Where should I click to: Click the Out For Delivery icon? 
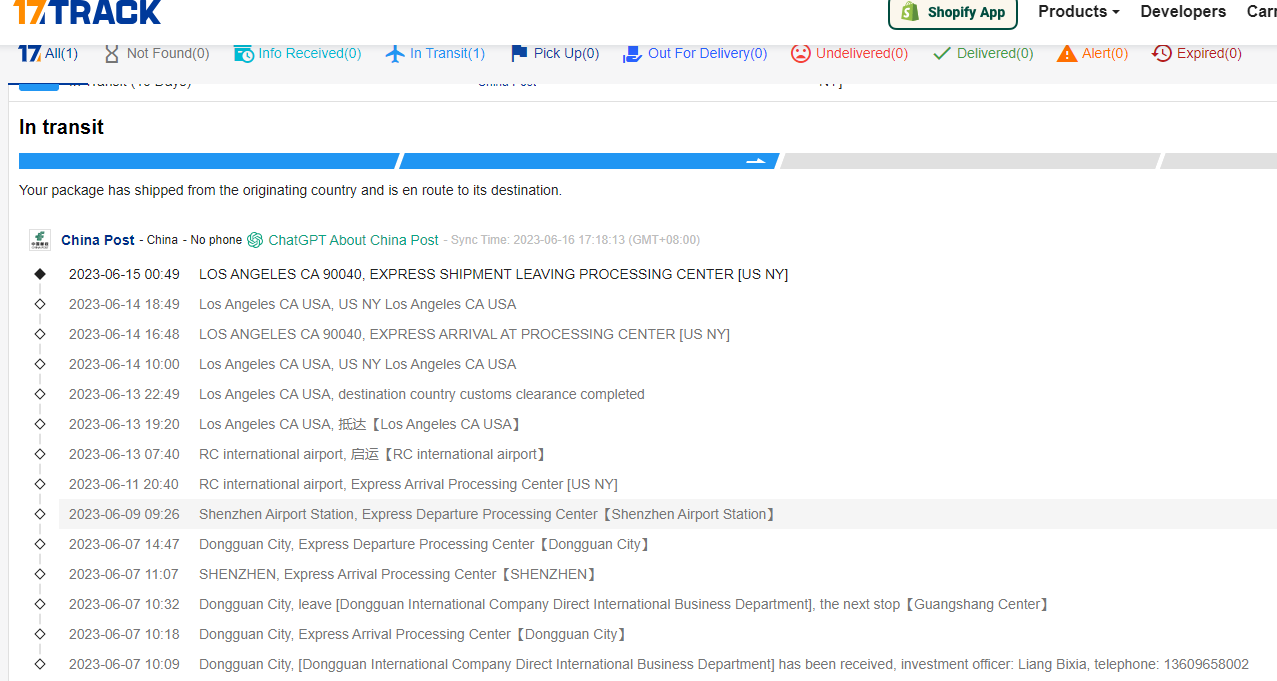tap(632, 53)
